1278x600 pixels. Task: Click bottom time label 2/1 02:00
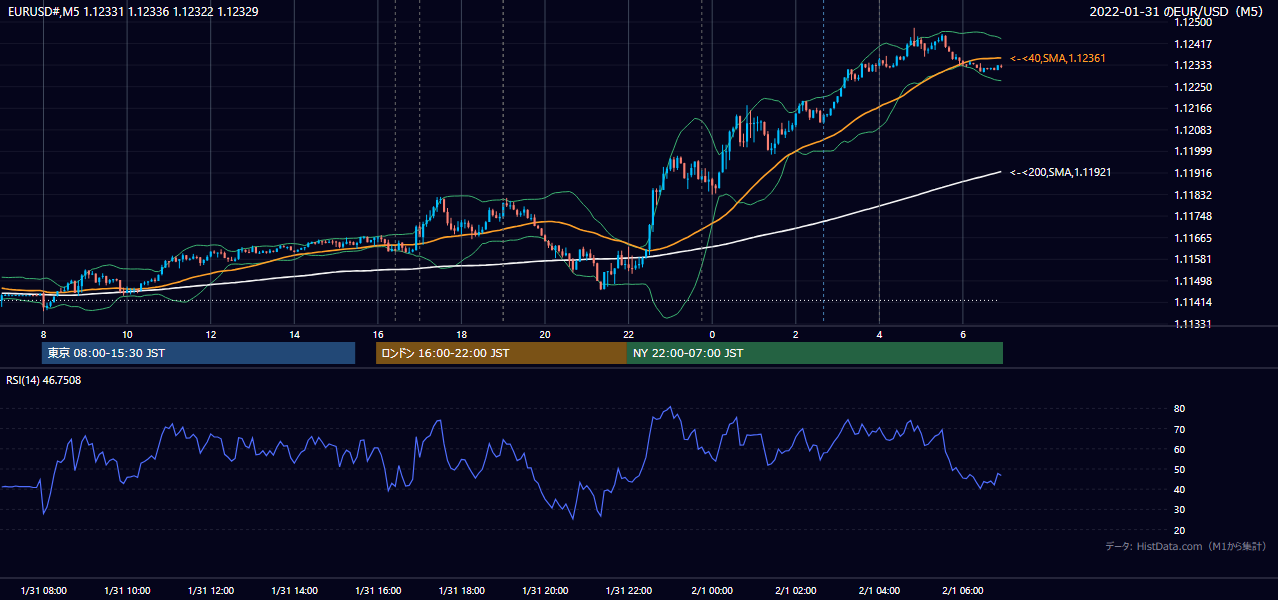[x=796, y=591]
